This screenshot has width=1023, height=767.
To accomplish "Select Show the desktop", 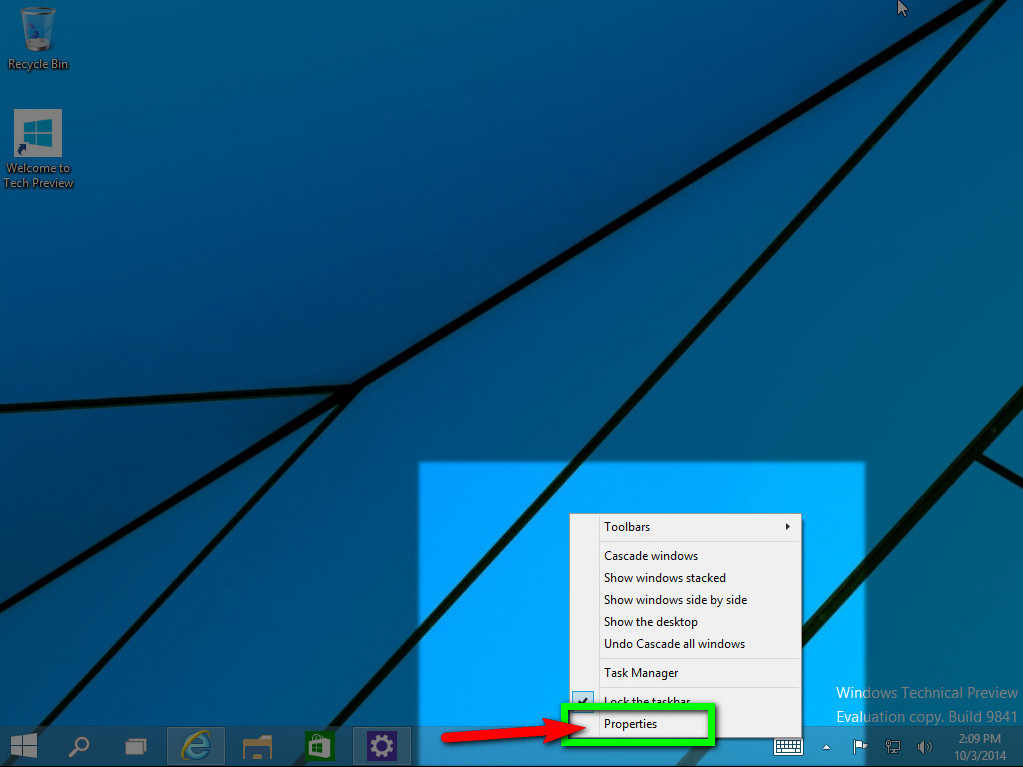I will [x=686, y=622].
